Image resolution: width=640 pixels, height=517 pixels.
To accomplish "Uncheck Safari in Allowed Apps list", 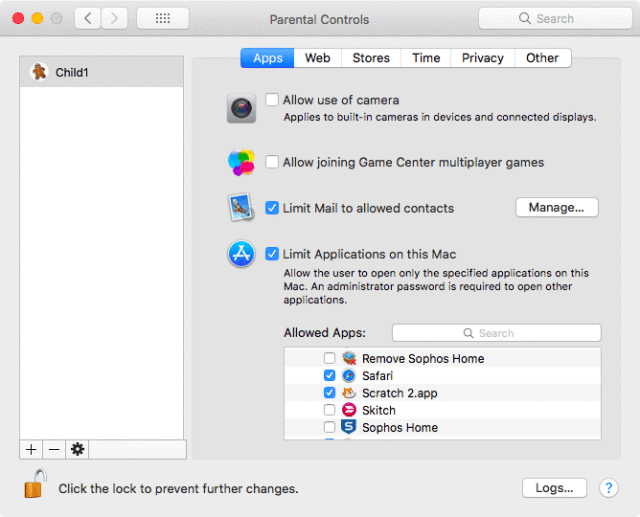I will 329,375.
